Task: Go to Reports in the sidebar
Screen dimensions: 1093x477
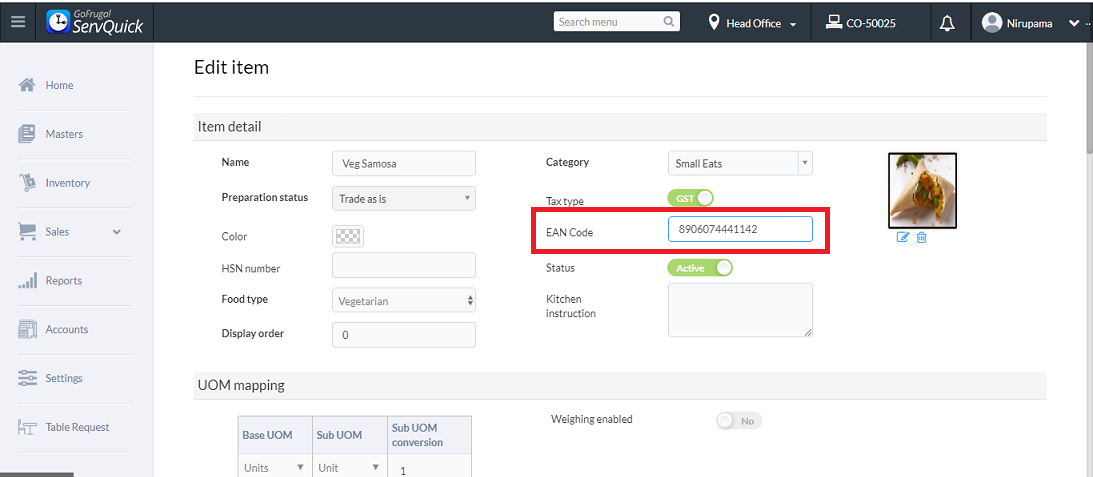Action: pyautogui.click(x=63, y=281)
